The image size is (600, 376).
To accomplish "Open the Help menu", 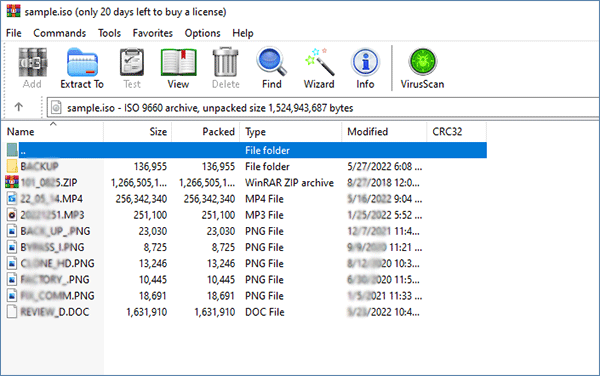I will point(243,33).
